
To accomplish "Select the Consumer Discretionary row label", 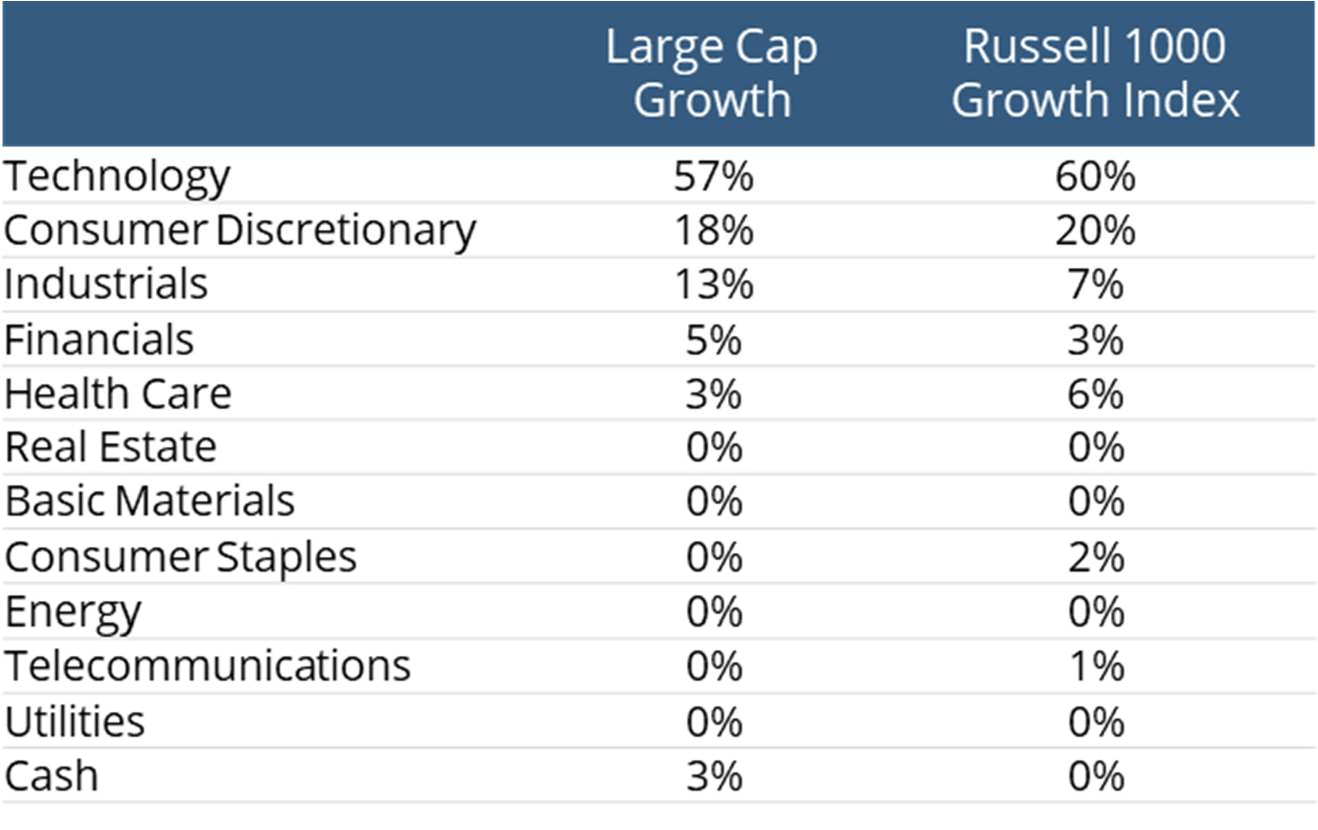I will click(240, 231).
